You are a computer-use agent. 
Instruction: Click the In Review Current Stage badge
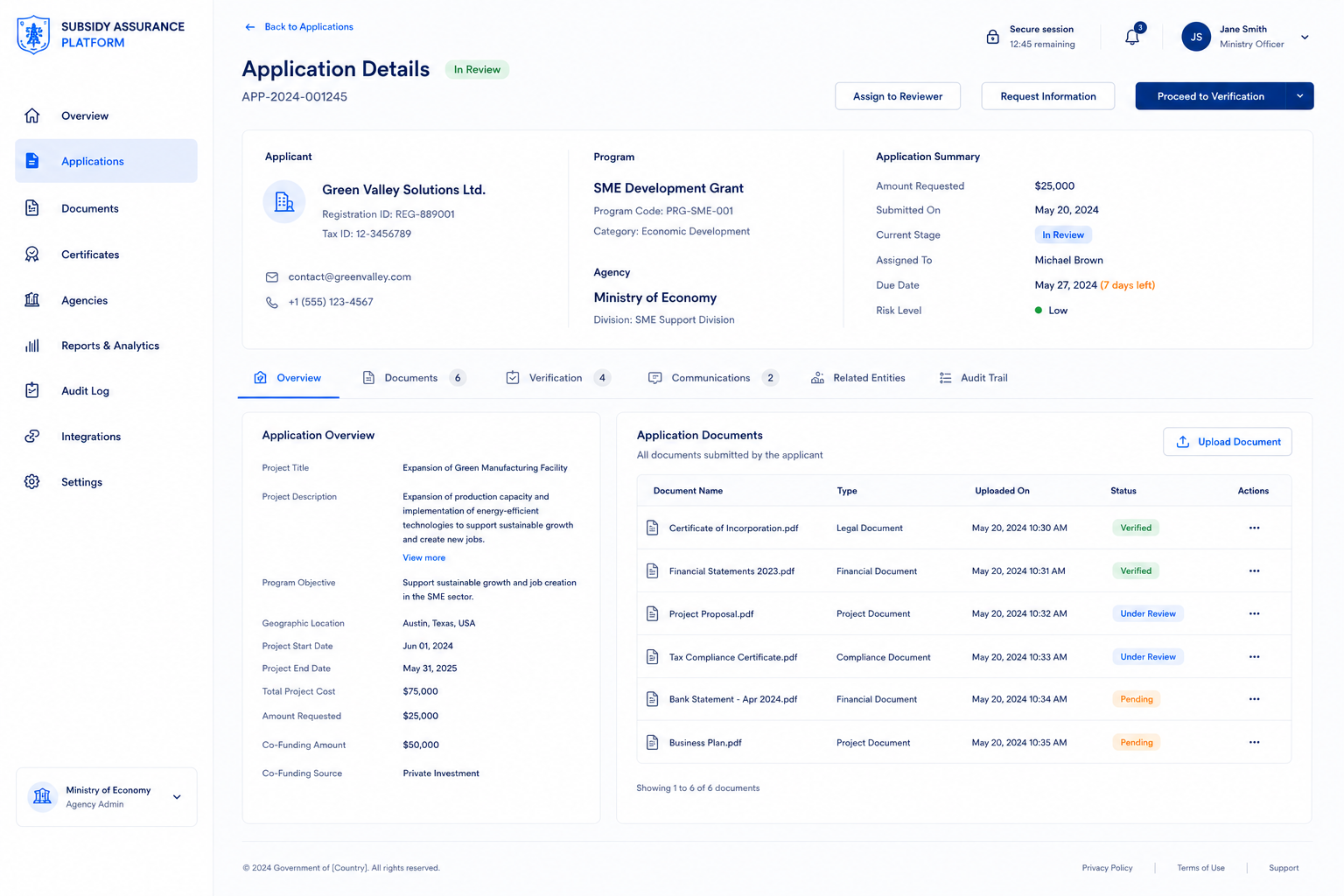[1063, 234]
